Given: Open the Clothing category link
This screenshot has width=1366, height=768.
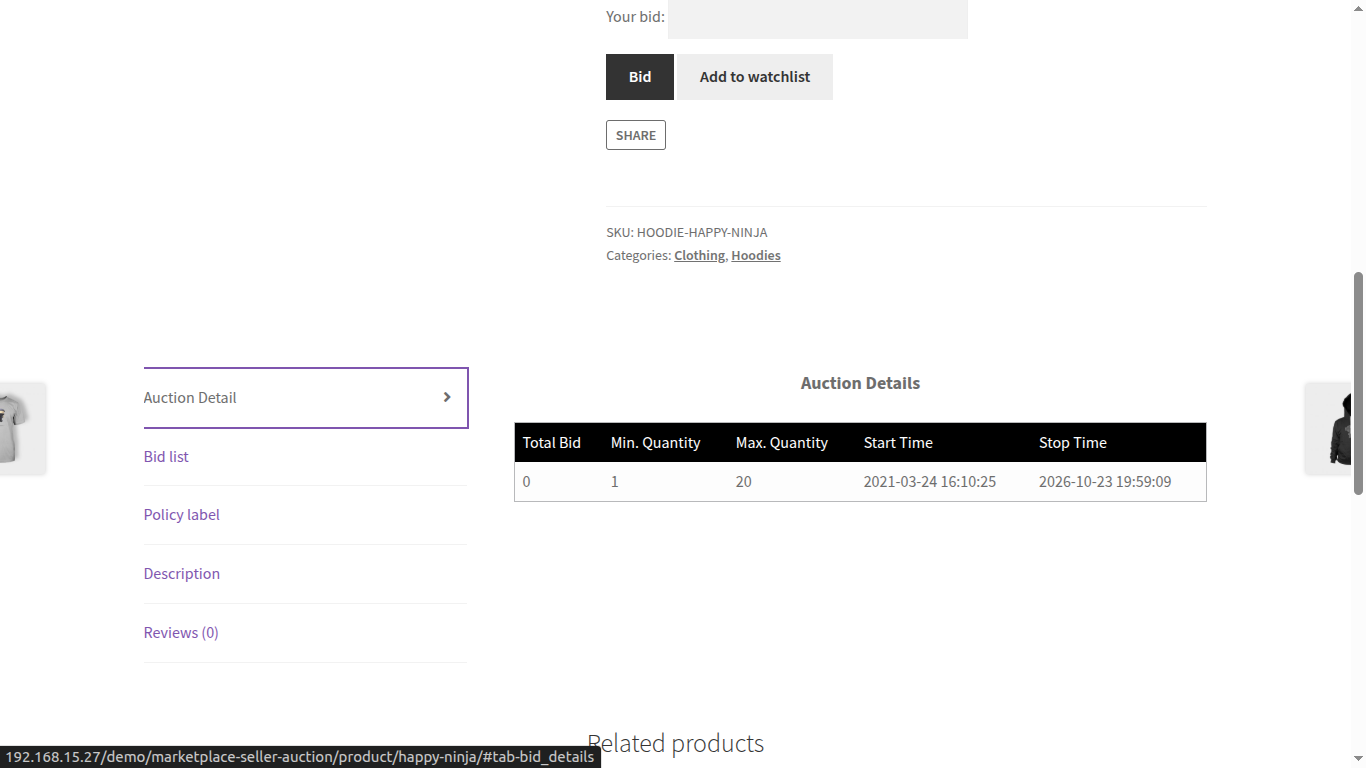Looking at the screenshot, I should (699, 256).
